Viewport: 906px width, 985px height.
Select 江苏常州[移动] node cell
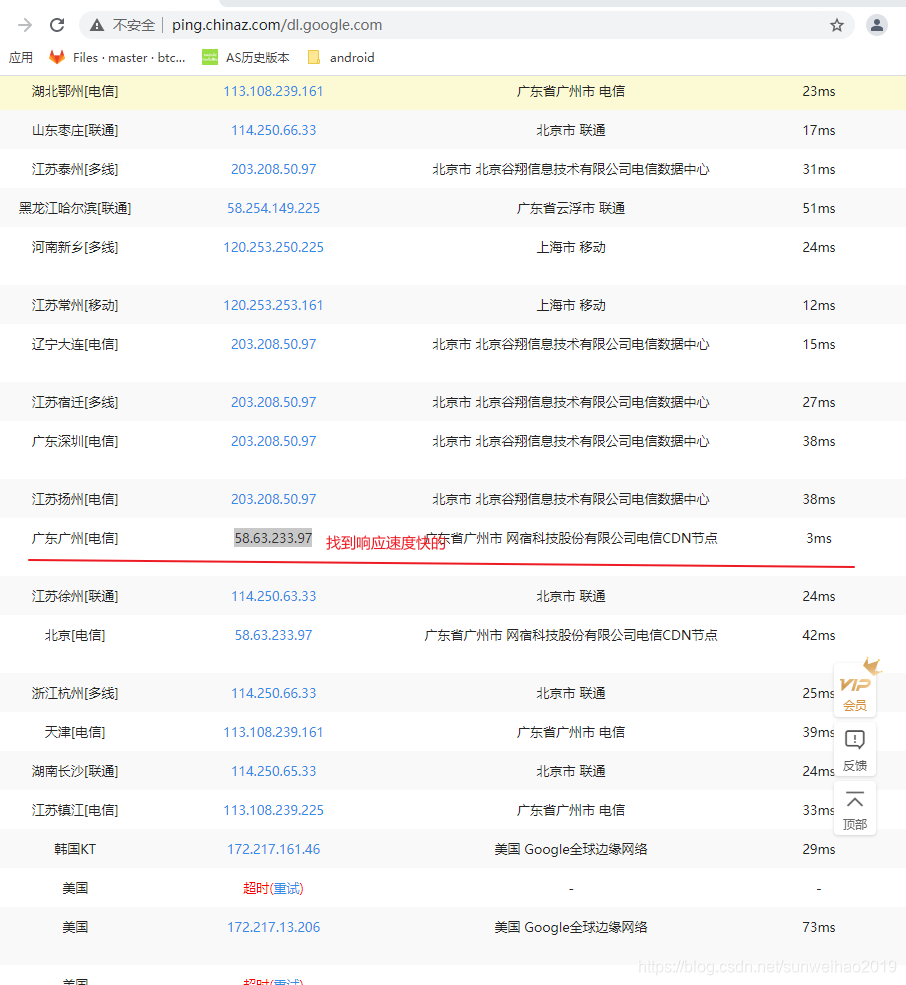coord(75,305)
